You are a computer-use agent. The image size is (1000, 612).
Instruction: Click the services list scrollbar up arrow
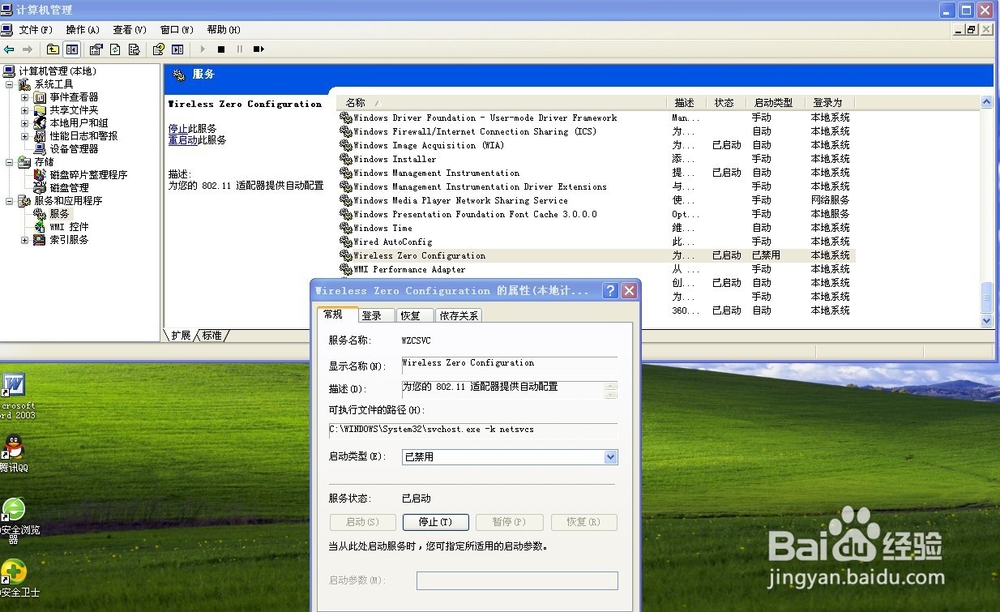point(987,102)
